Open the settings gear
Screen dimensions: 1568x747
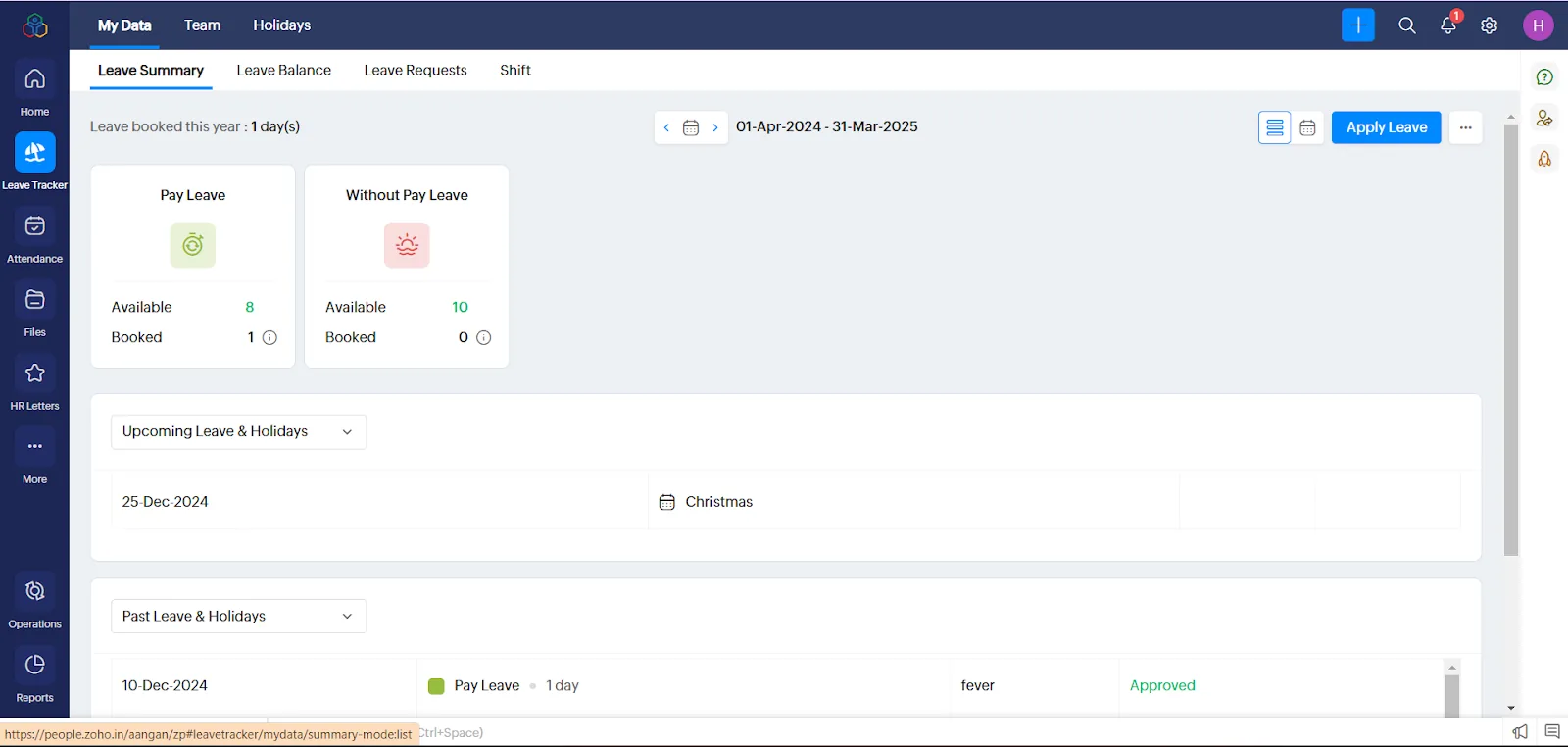(1490, 25)
